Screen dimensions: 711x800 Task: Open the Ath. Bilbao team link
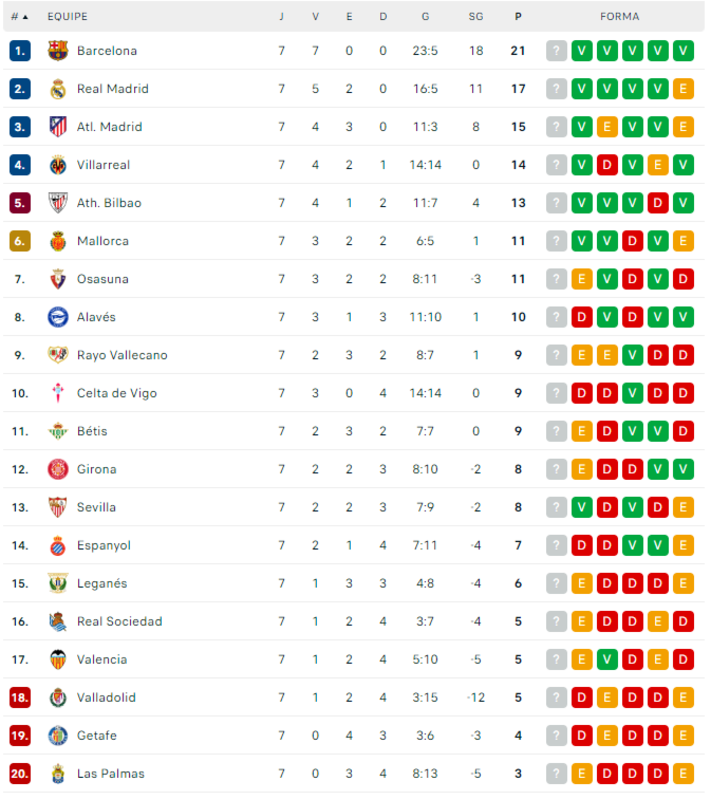point(109,203)
